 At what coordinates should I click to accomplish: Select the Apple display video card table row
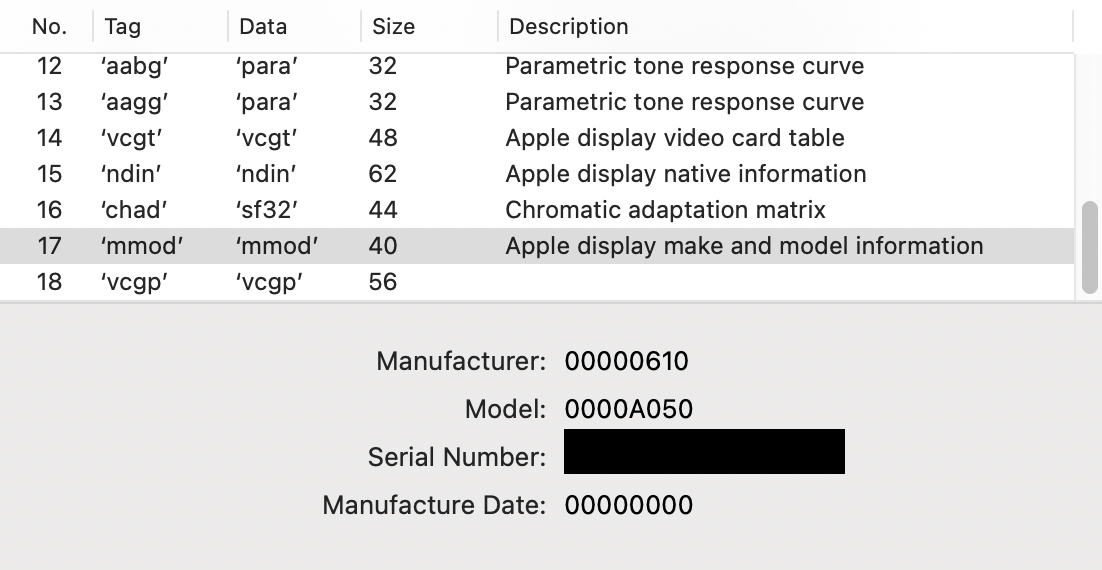click(674, 139)
